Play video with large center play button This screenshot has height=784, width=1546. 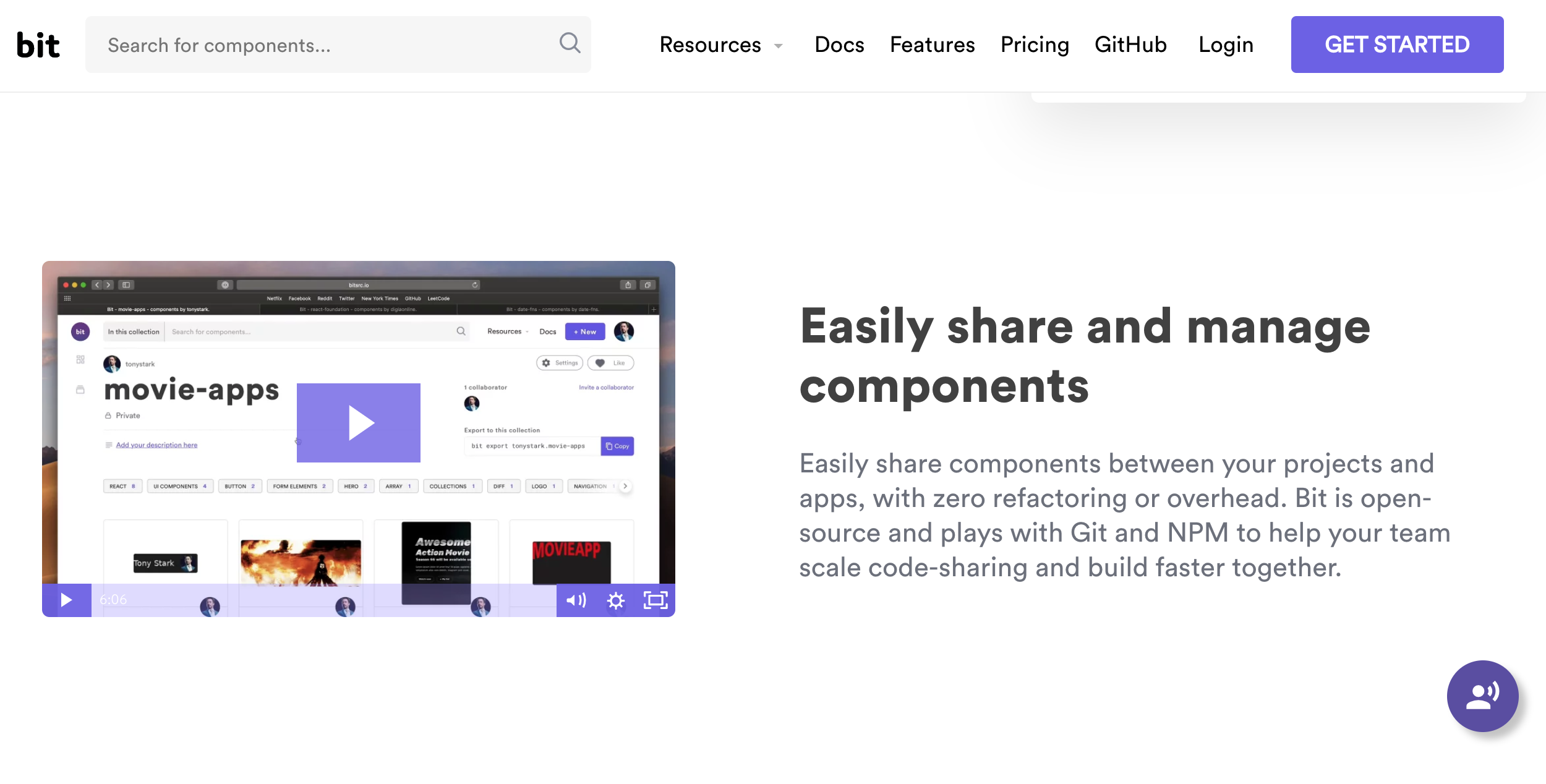(359, 423)
